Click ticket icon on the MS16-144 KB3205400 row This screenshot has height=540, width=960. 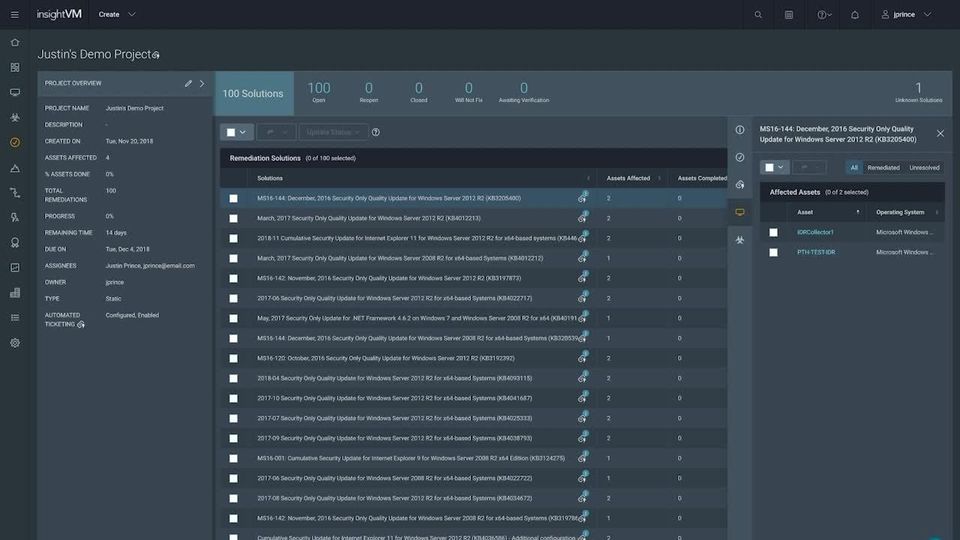coord(582,197)
